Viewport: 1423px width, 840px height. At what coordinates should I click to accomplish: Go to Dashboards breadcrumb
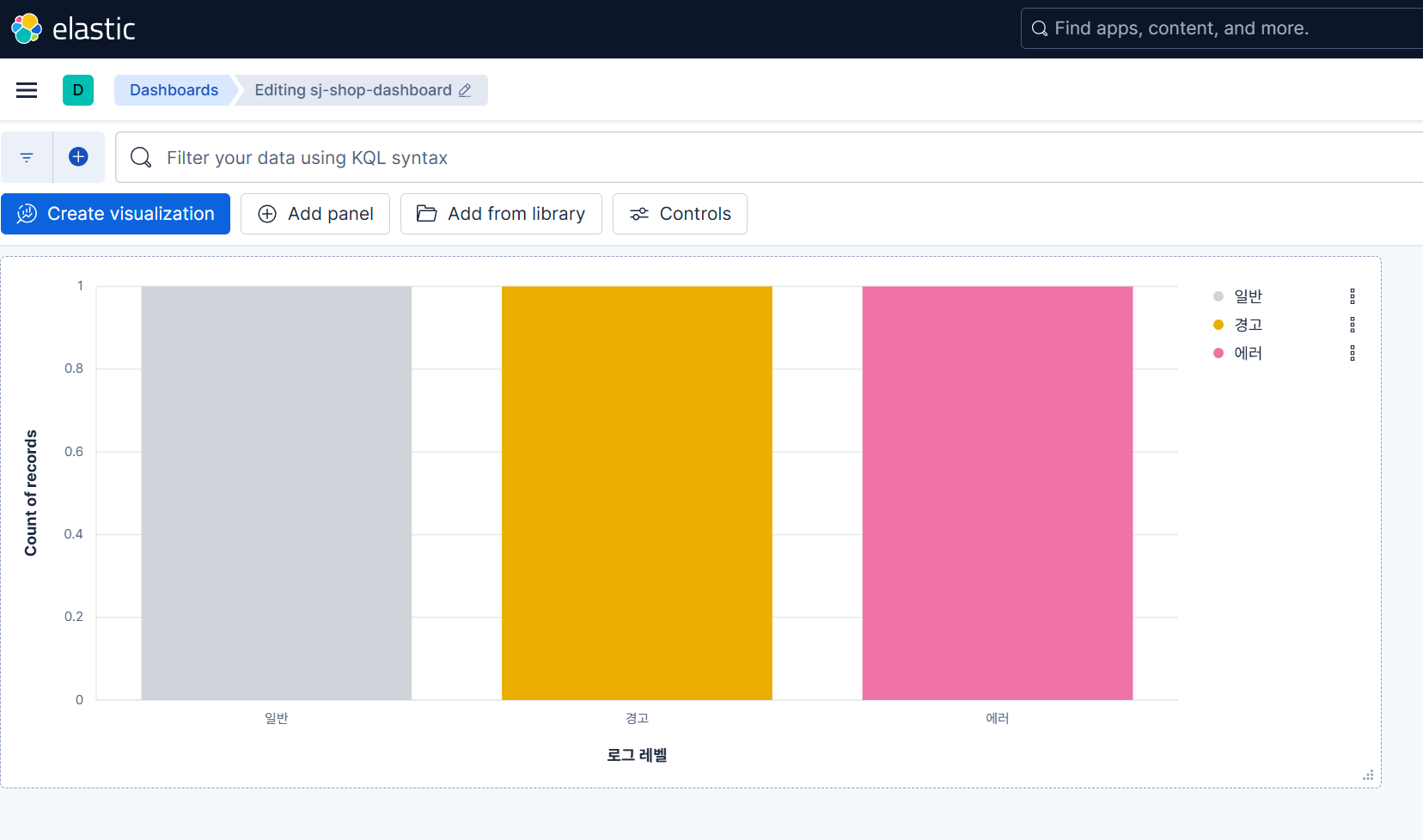(x=174, y=90)
